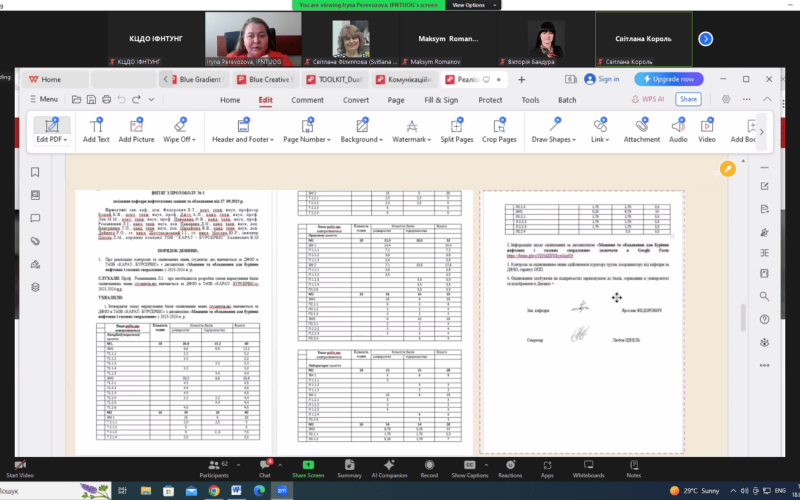Click Start Video in Zoom
The height and width of the screenshot is (500, 800).
coord(20,469)
